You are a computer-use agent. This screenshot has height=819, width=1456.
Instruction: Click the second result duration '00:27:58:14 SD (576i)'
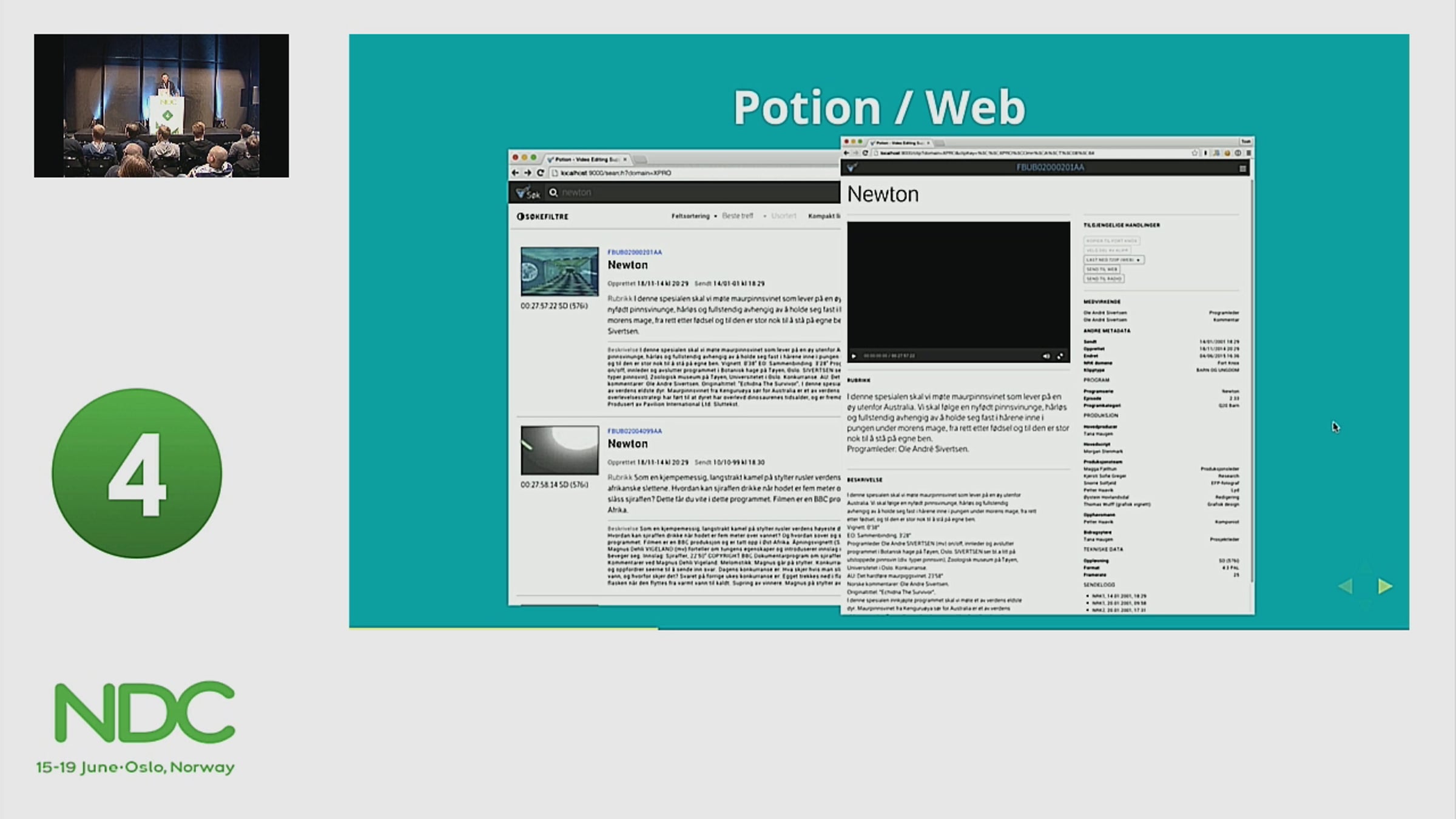554,485
